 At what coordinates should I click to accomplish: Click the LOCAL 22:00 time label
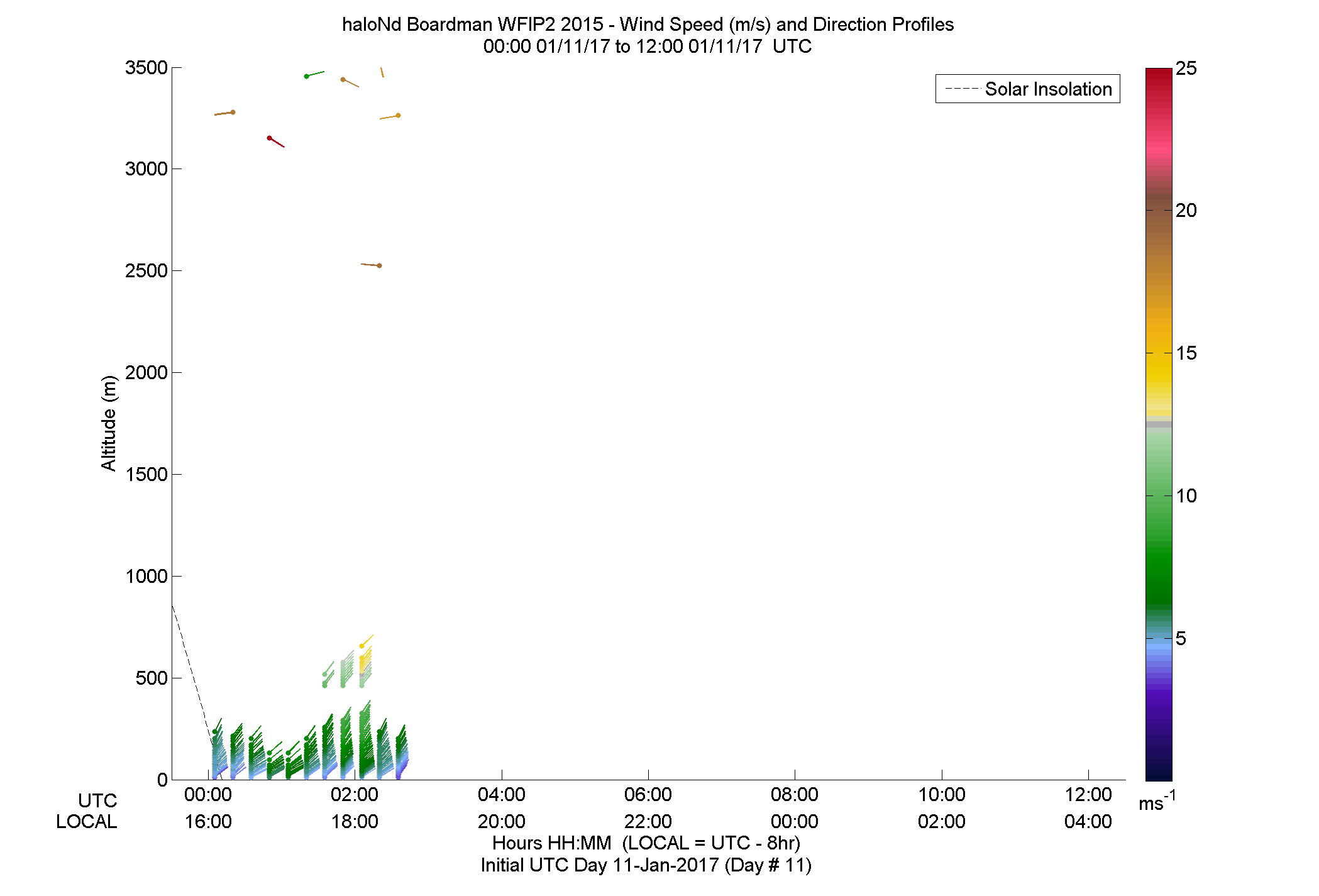point(648,821)
